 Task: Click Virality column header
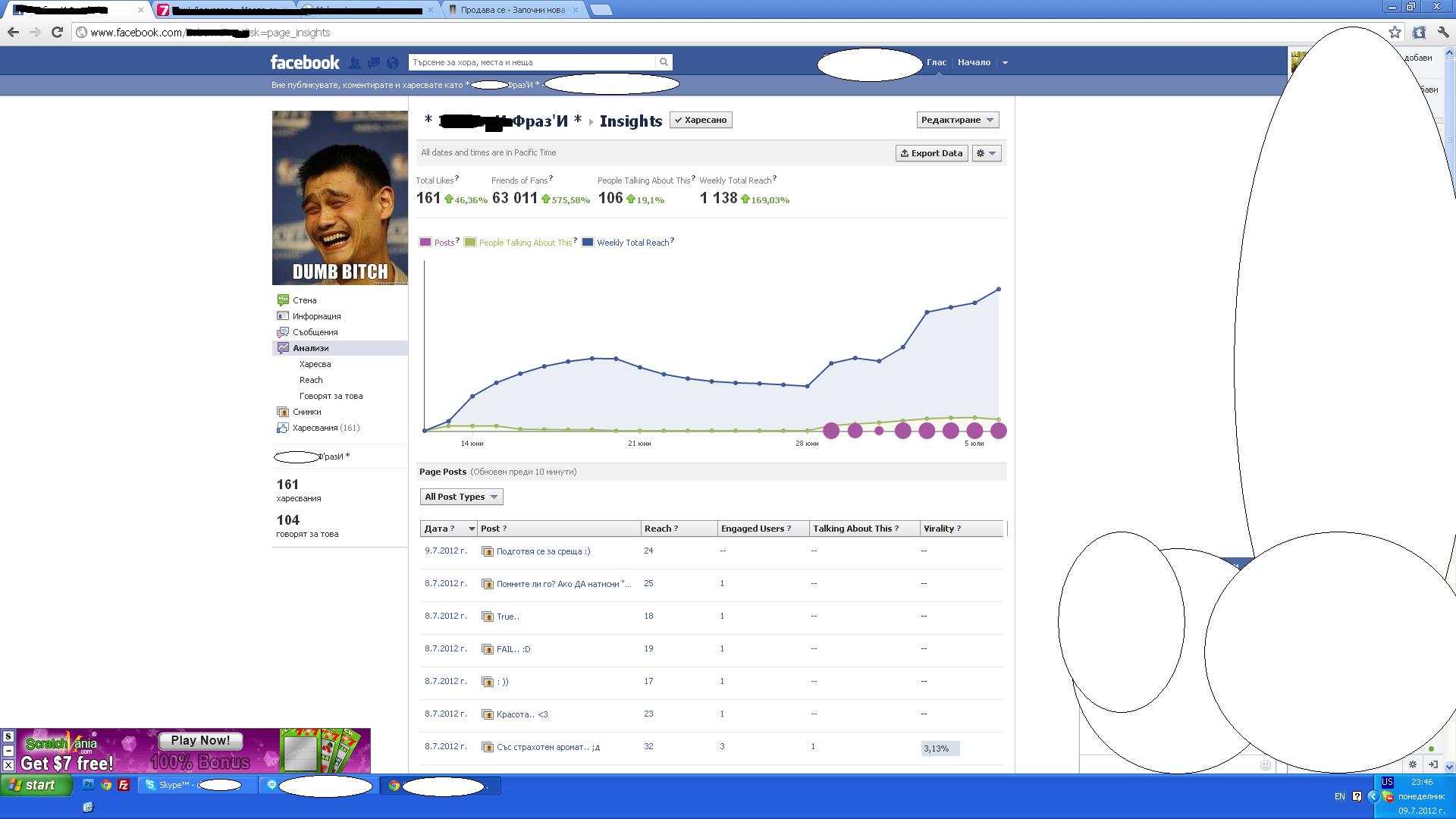click(962, 529)
